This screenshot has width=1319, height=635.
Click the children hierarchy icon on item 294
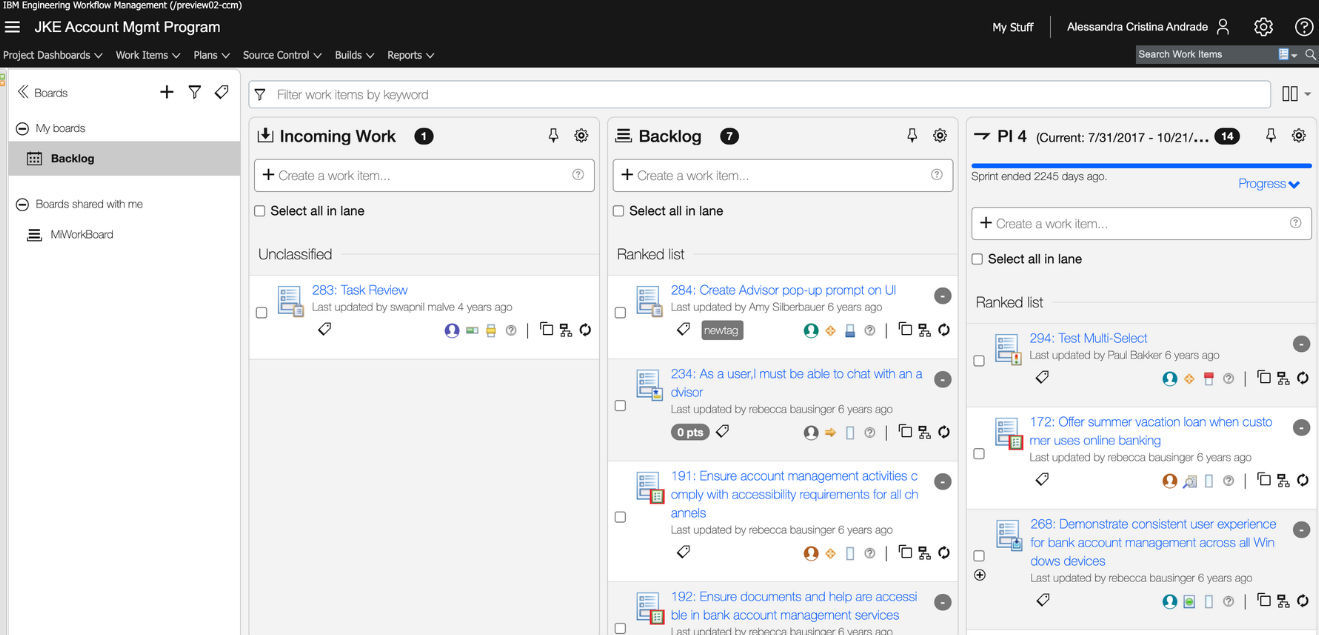tap(1283, 378)
